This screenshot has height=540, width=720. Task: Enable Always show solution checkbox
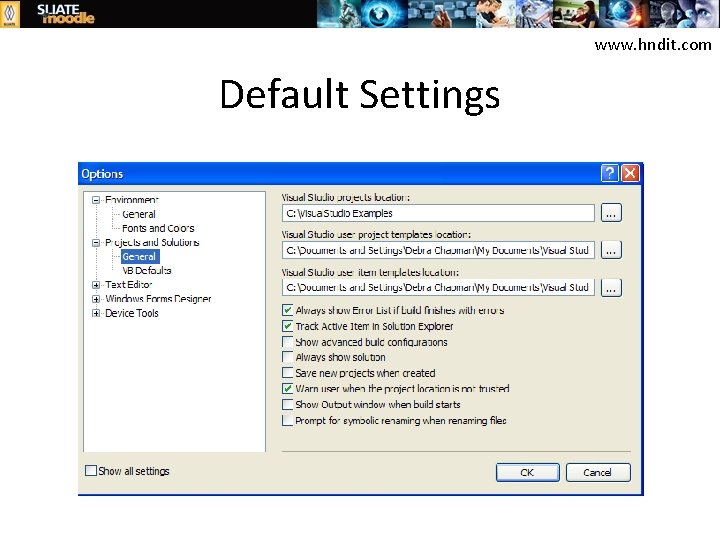pos(287,357)
